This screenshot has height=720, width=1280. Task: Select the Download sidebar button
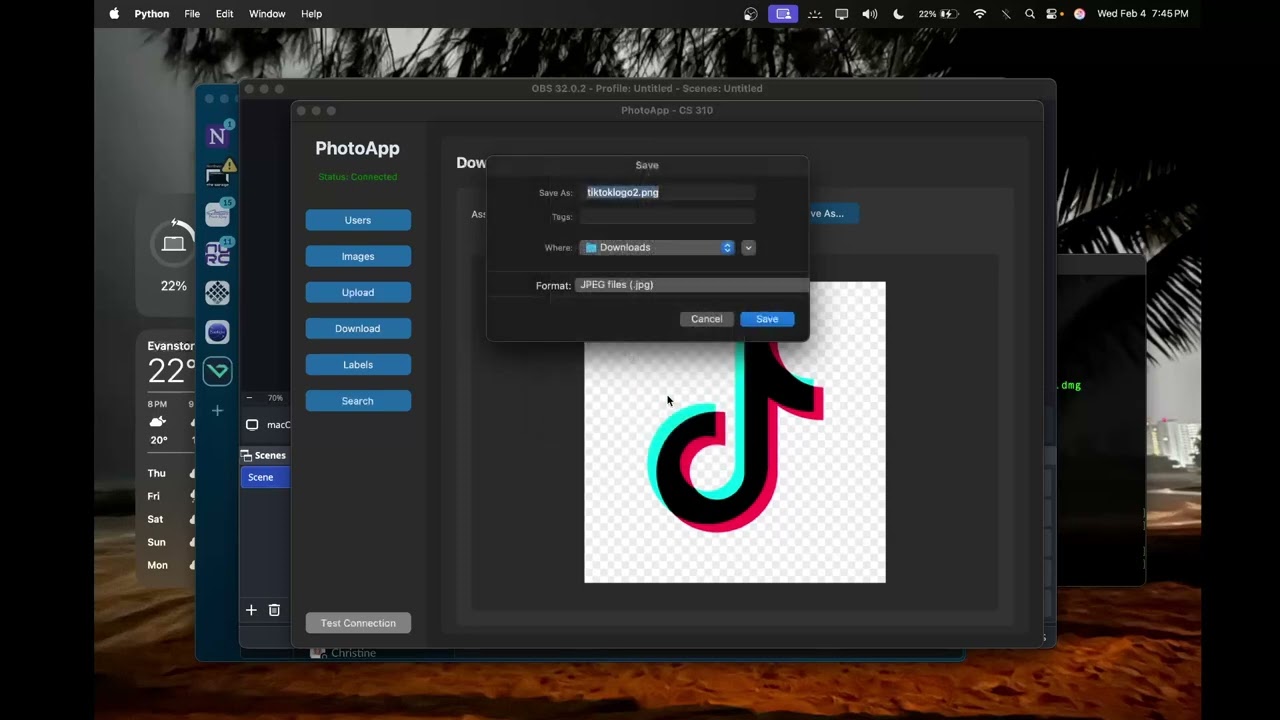pyautogui.click(x=358, y=328)
